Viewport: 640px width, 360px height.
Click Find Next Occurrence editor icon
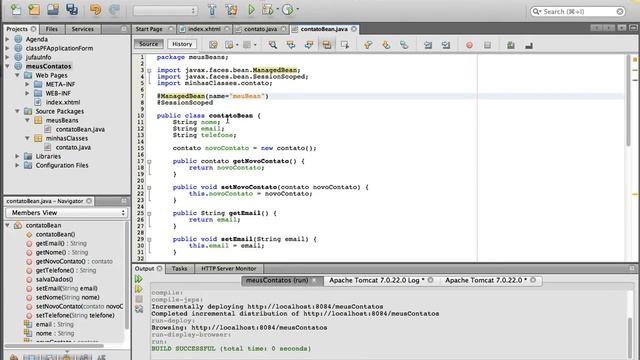pos(309,45)
